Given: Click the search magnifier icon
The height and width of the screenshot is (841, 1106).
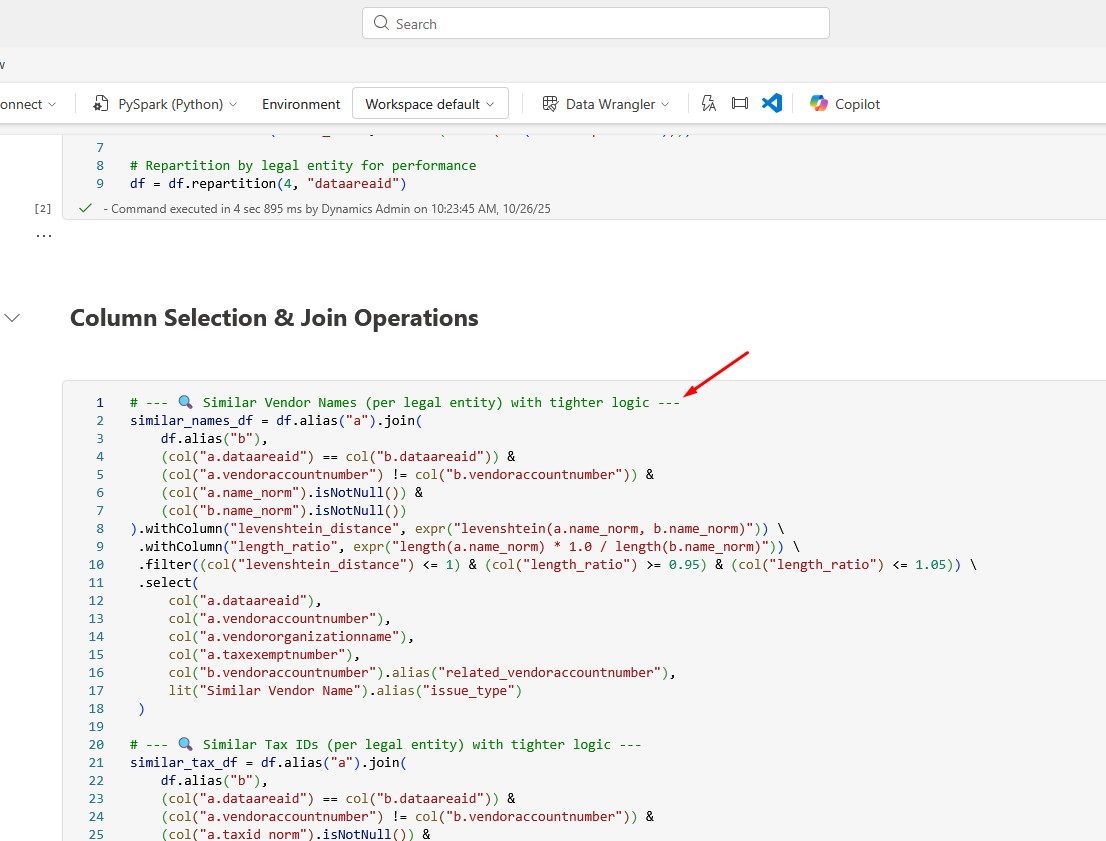Looking at the screenshot, I should click(x=381, y=23).
